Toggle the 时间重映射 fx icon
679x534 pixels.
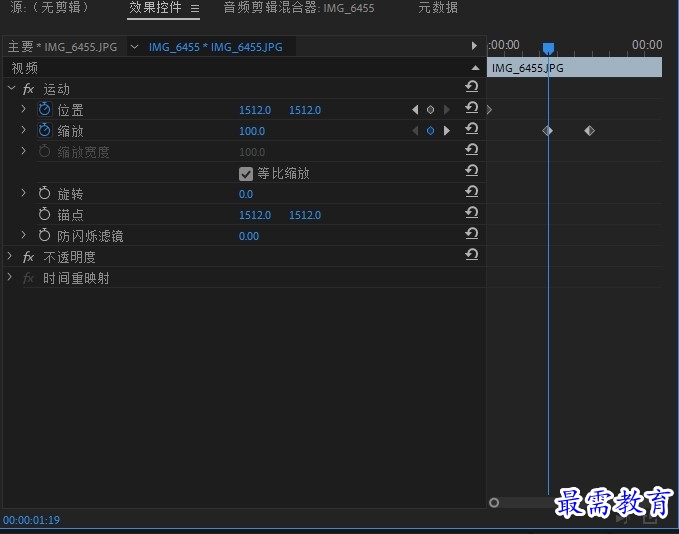click(28, 278)
